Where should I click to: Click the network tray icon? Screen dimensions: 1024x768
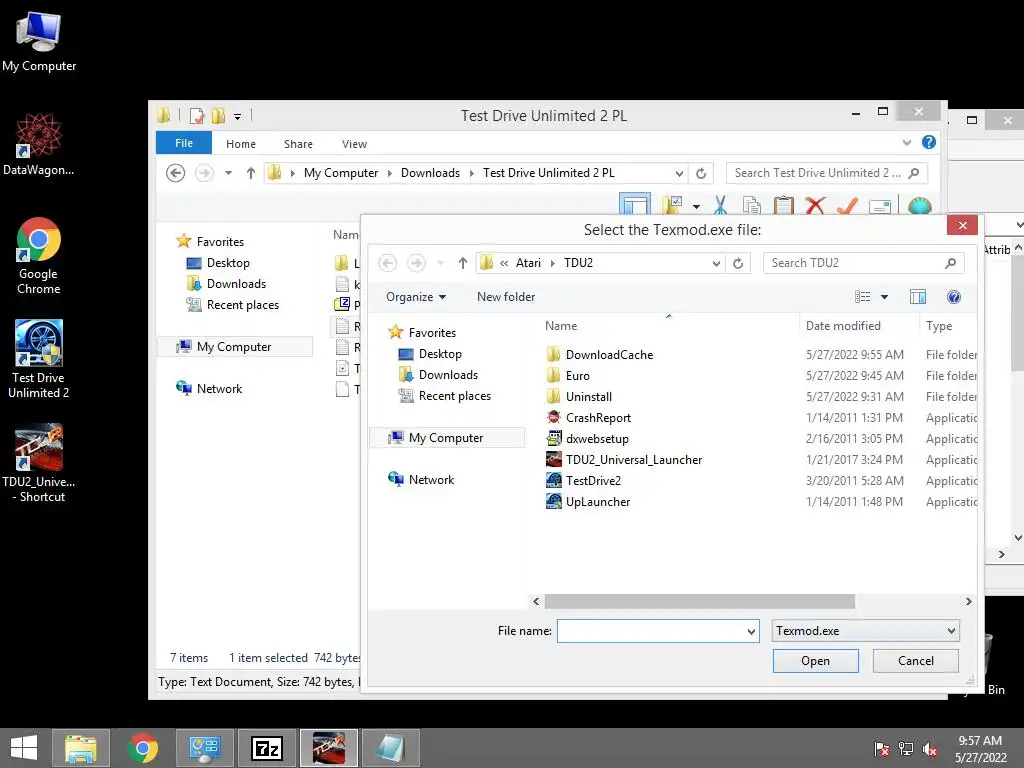[x=906, y=749]
